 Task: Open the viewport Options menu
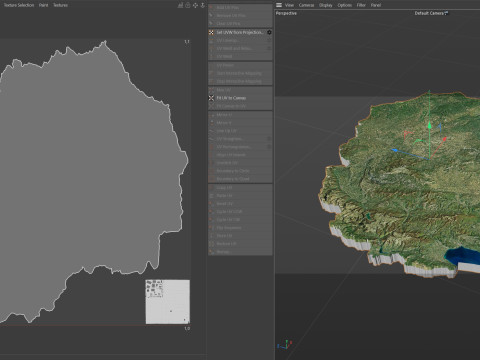[x=345, y=5]
